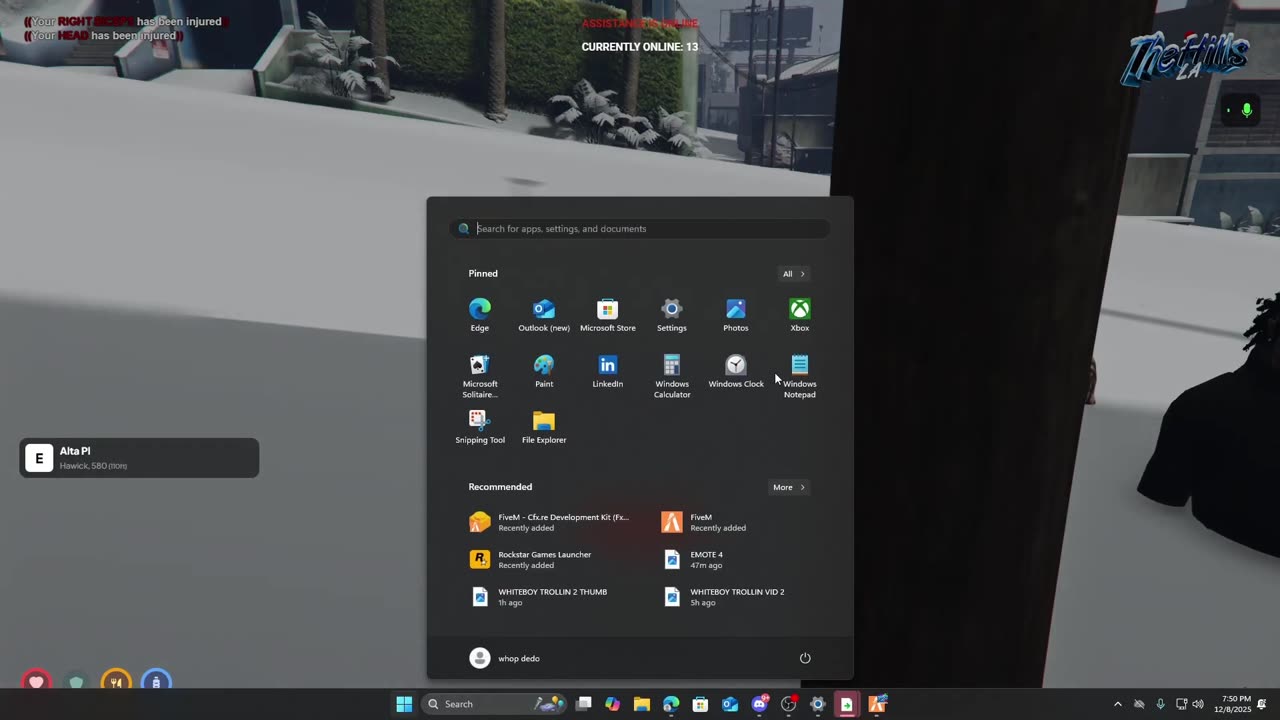The image size is (1280, 720).
Task: Switch to Discord on the taskbar
Action: tap(759, 704)
